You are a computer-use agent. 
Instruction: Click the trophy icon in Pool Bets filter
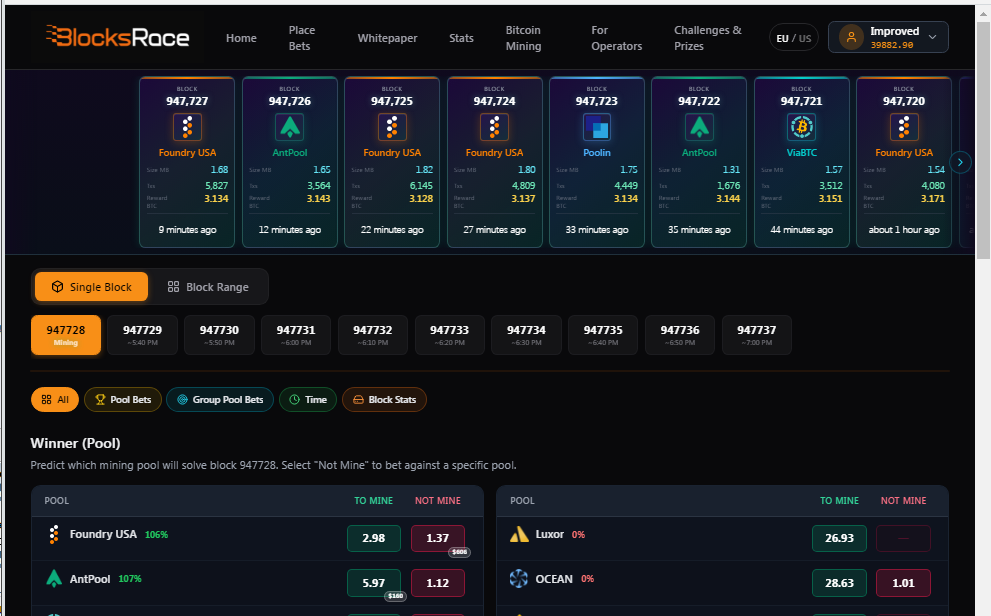point(100,399)
